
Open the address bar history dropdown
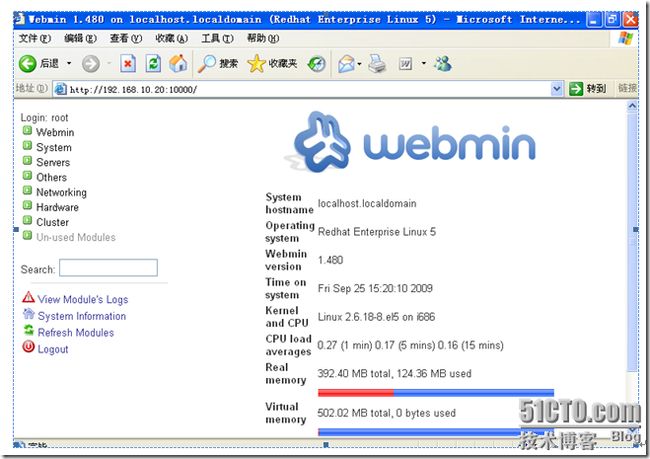[x=557, y=88]
